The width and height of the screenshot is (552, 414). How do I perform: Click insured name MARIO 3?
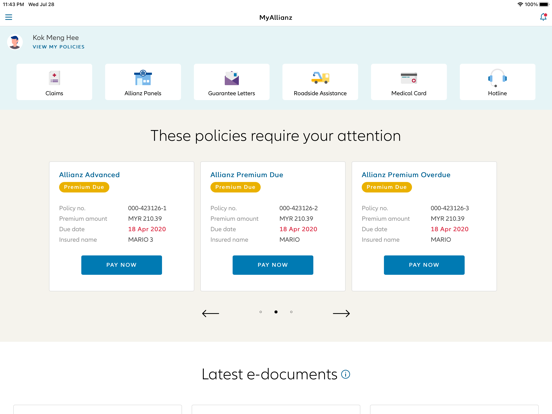tap(140, 239)
